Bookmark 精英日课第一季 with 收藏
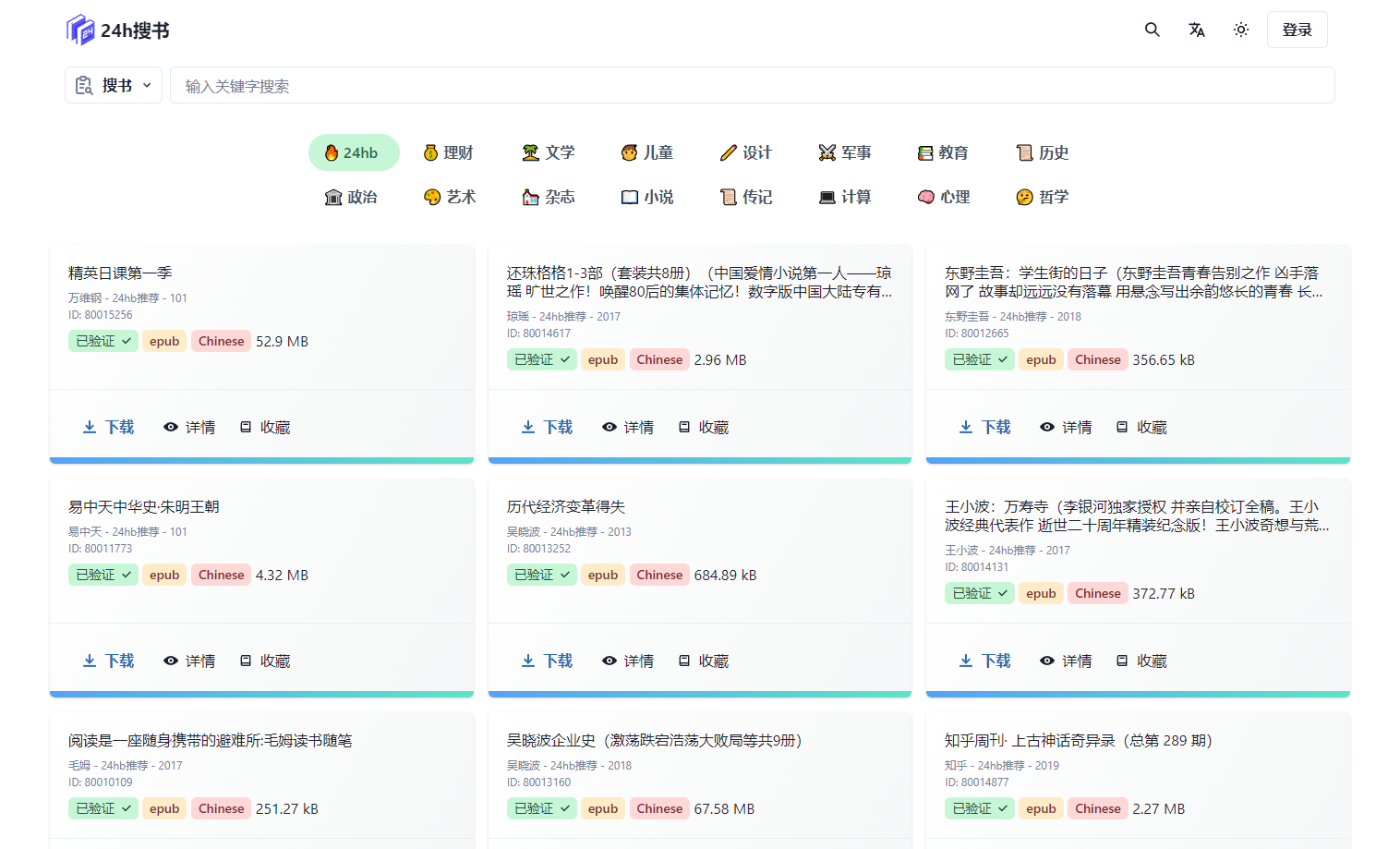The width and height of the screenshot is (1400, 849). click(x=265, y=427)
